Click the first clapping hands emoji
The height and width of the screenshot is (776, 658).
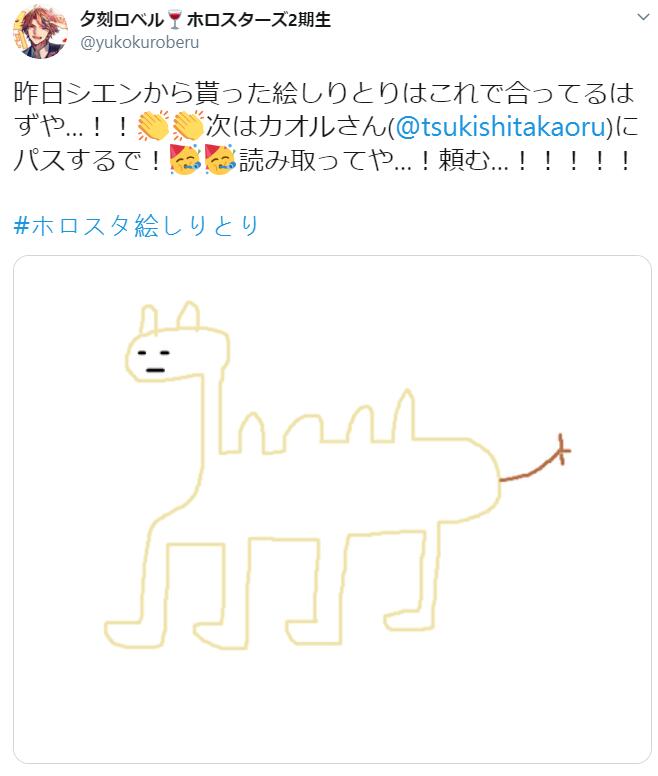pos(153,126)
